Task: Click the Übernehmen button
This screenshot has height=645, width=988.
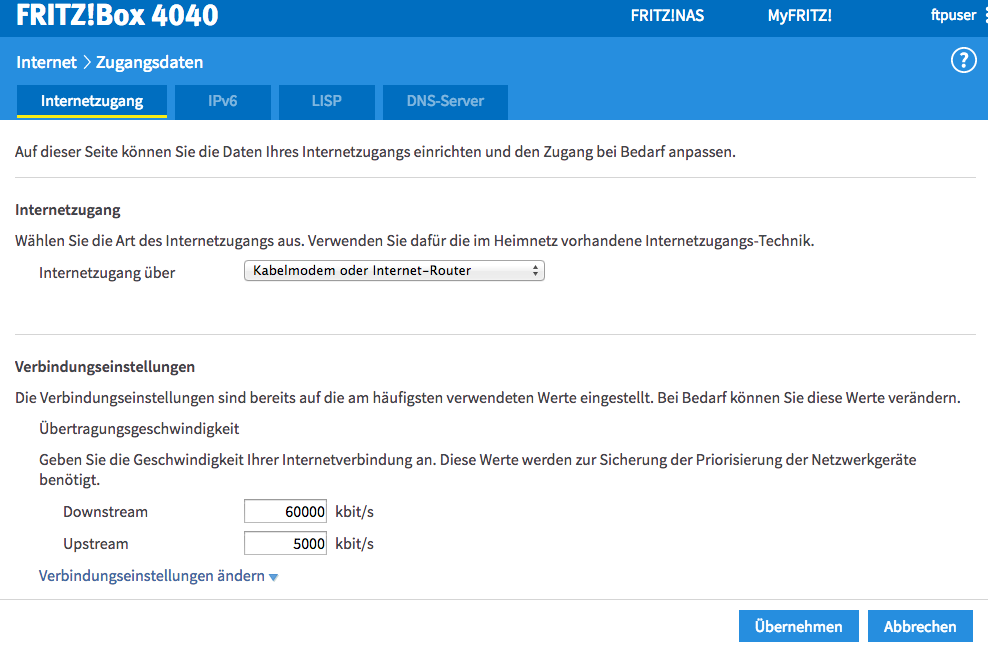Action: 798,625
